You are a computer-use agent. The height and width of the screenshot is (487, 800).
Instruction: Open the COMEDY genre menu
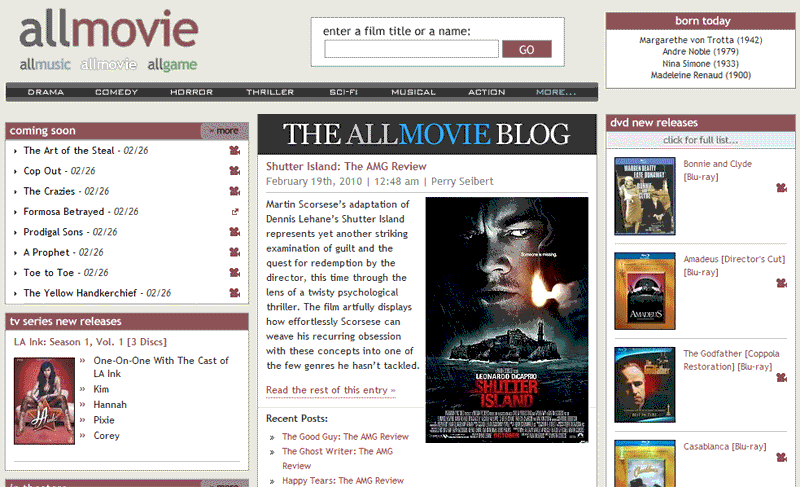tap(116, 92)
